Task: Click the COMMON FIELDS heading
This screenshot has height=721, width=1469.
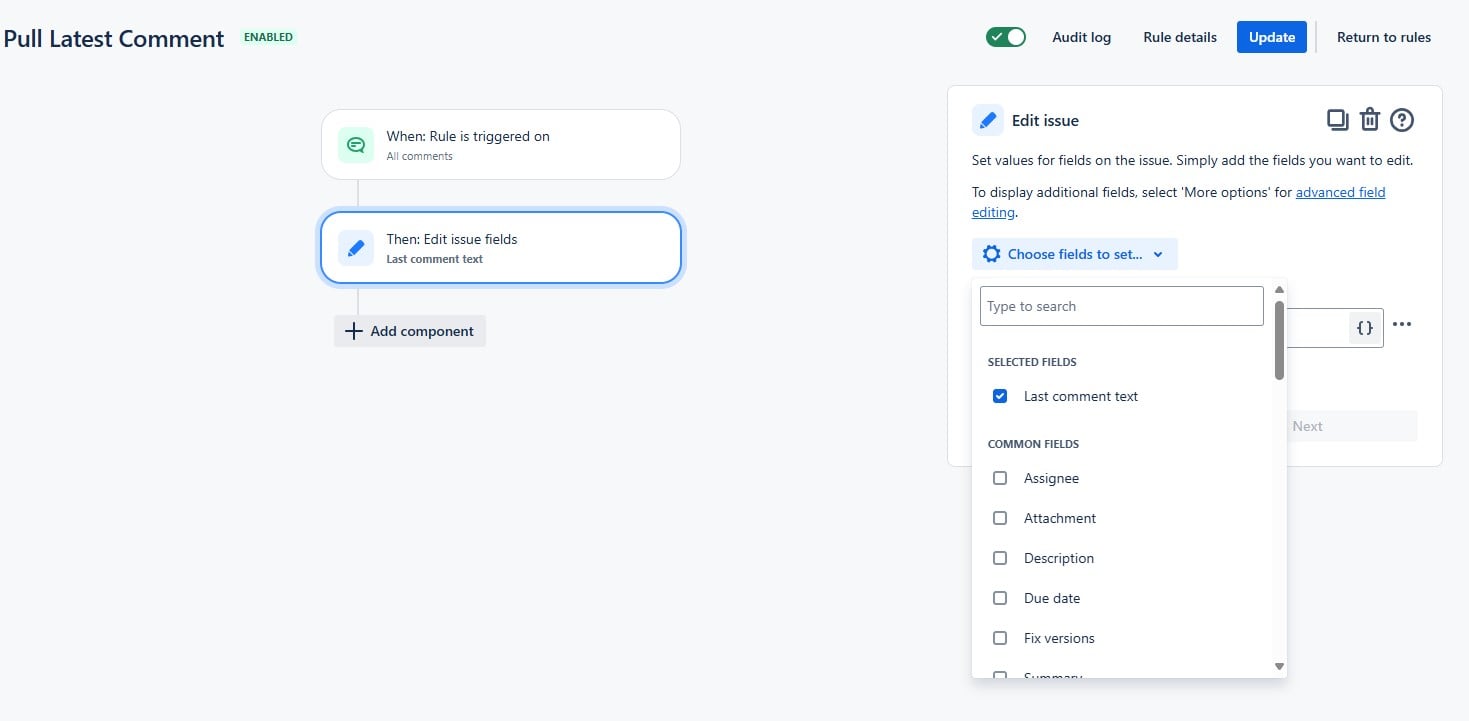Action: [1034, 444]
